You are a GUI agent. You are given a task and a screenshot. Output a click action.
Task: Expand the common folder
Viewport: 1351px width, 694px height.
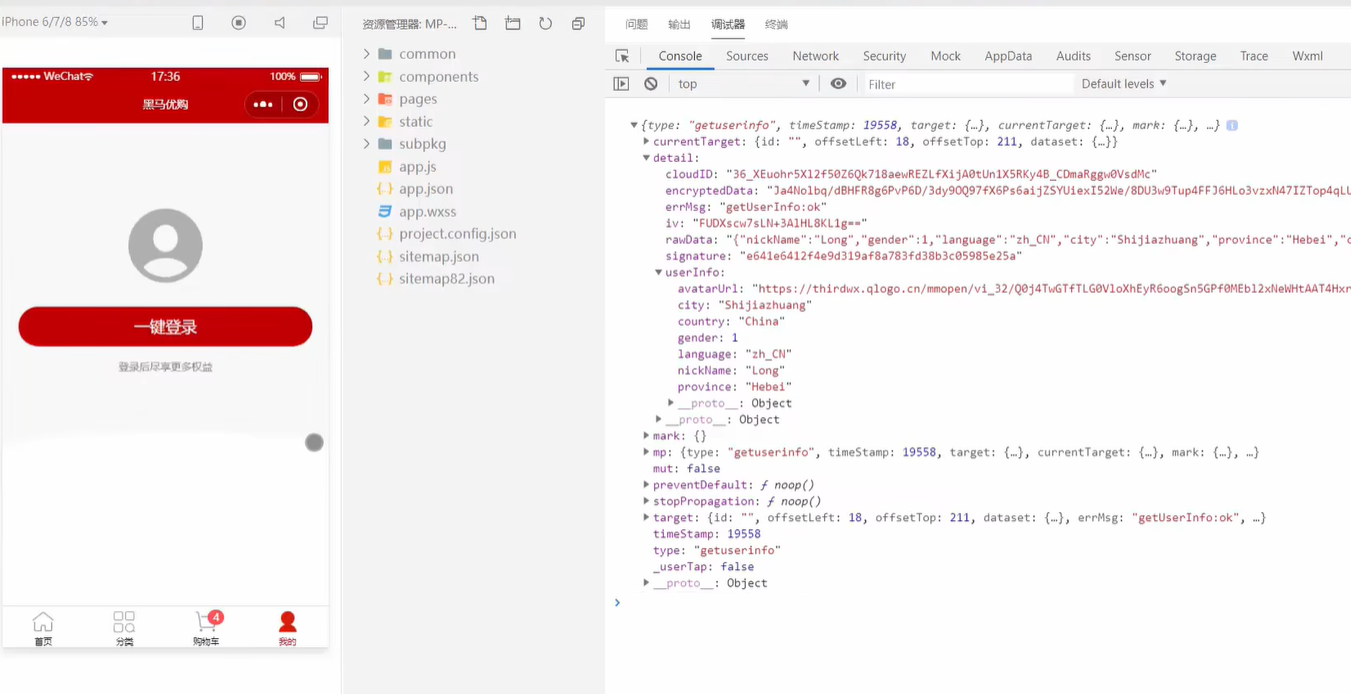(x=367, y=54)
